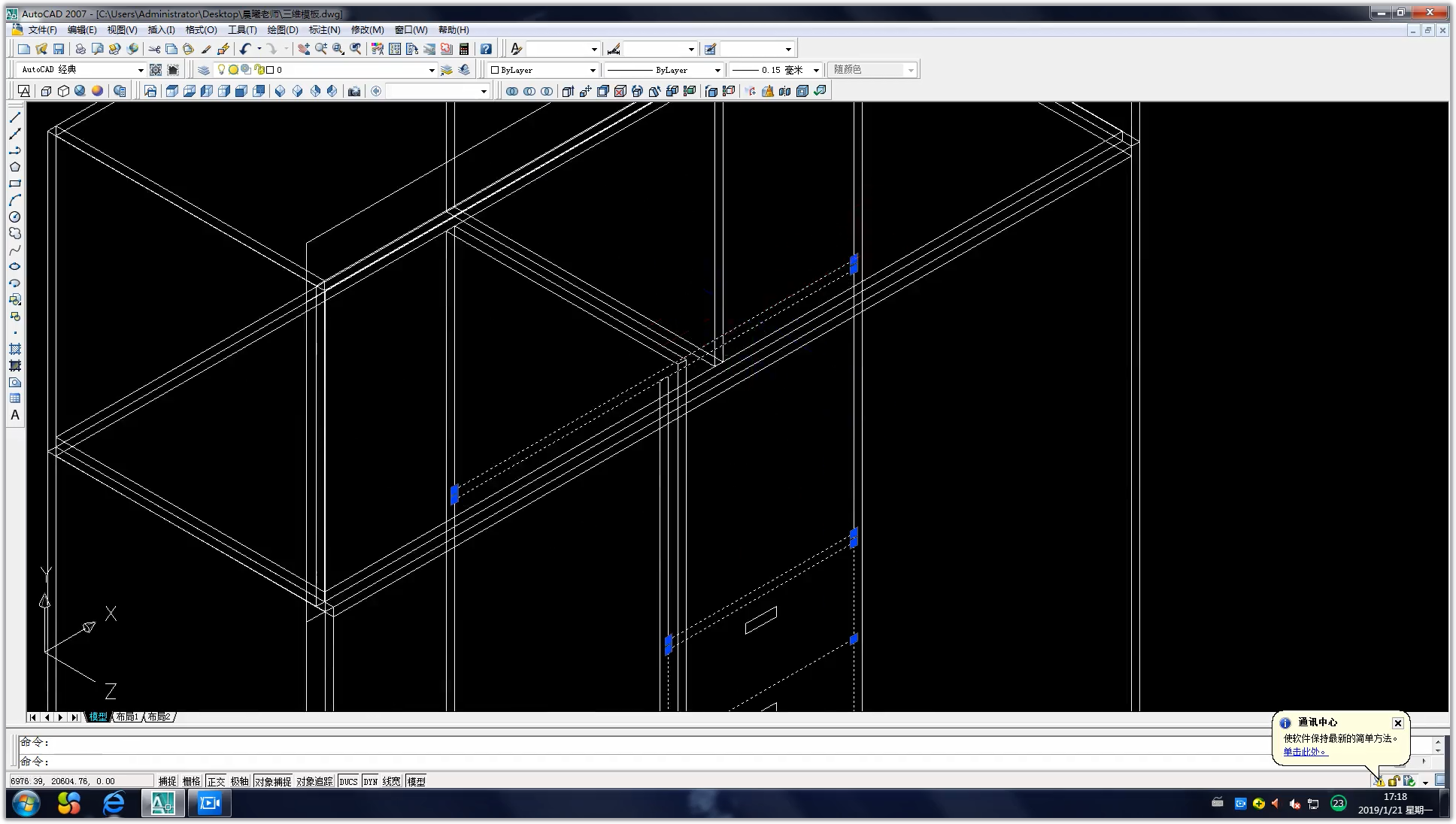This screenshot has height=824, width=1456.
Task: Expand the layer list dropdown
Action: click(431, 70)
